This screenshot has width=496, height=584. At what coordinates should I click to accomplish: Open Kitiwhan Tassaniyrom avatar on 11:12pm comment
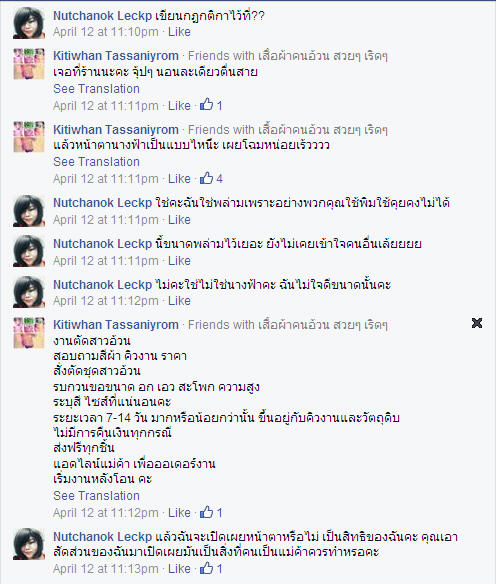[x=29, y=333]
